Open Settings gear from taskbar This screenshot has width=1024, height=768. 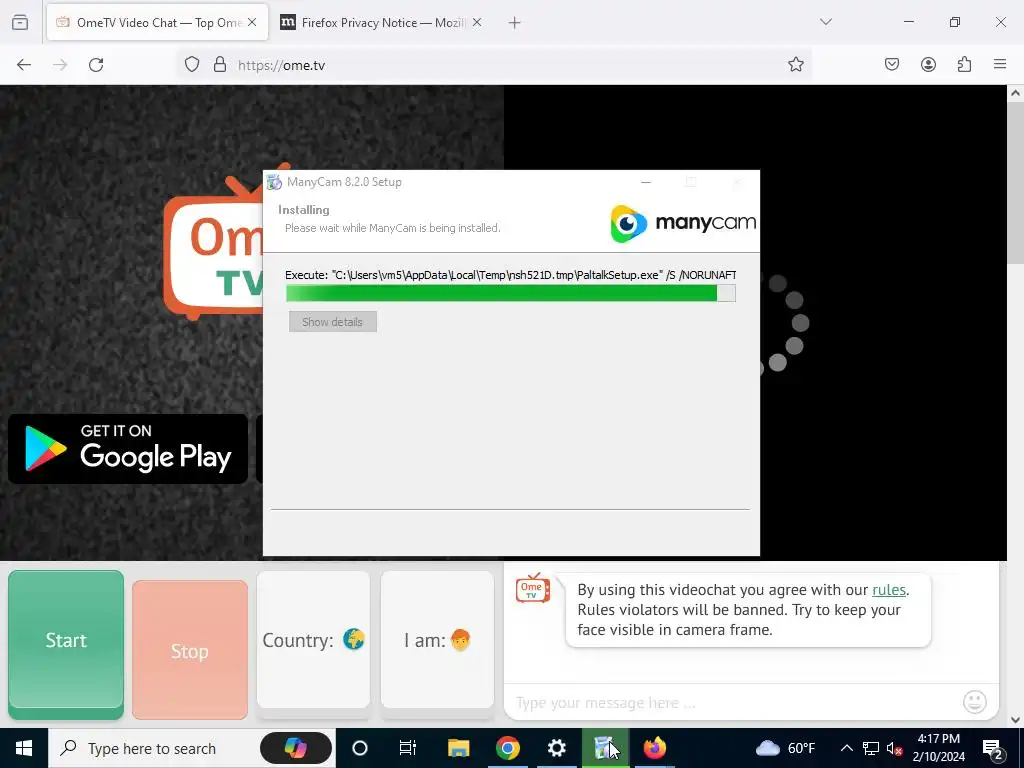[556, 748]
